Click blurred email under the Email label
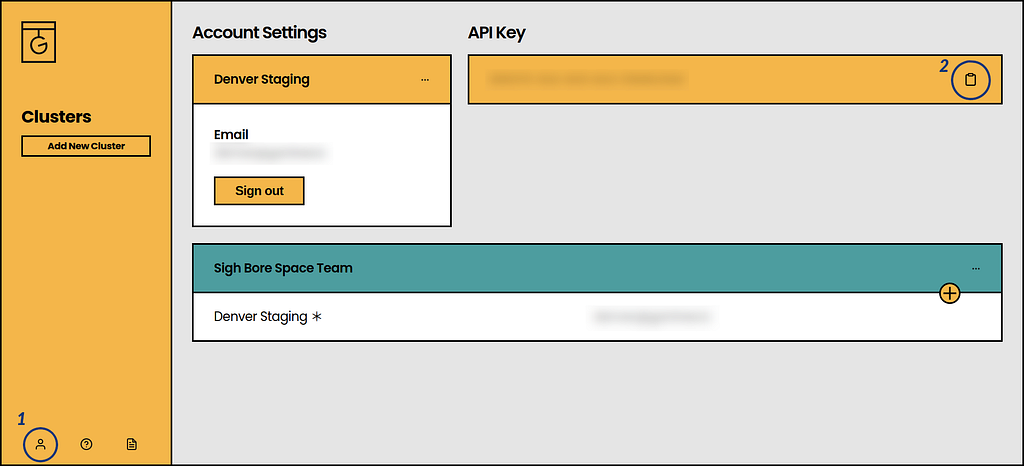The height and width of the screenshot is (466, 1024). click(x=270, y=154)
